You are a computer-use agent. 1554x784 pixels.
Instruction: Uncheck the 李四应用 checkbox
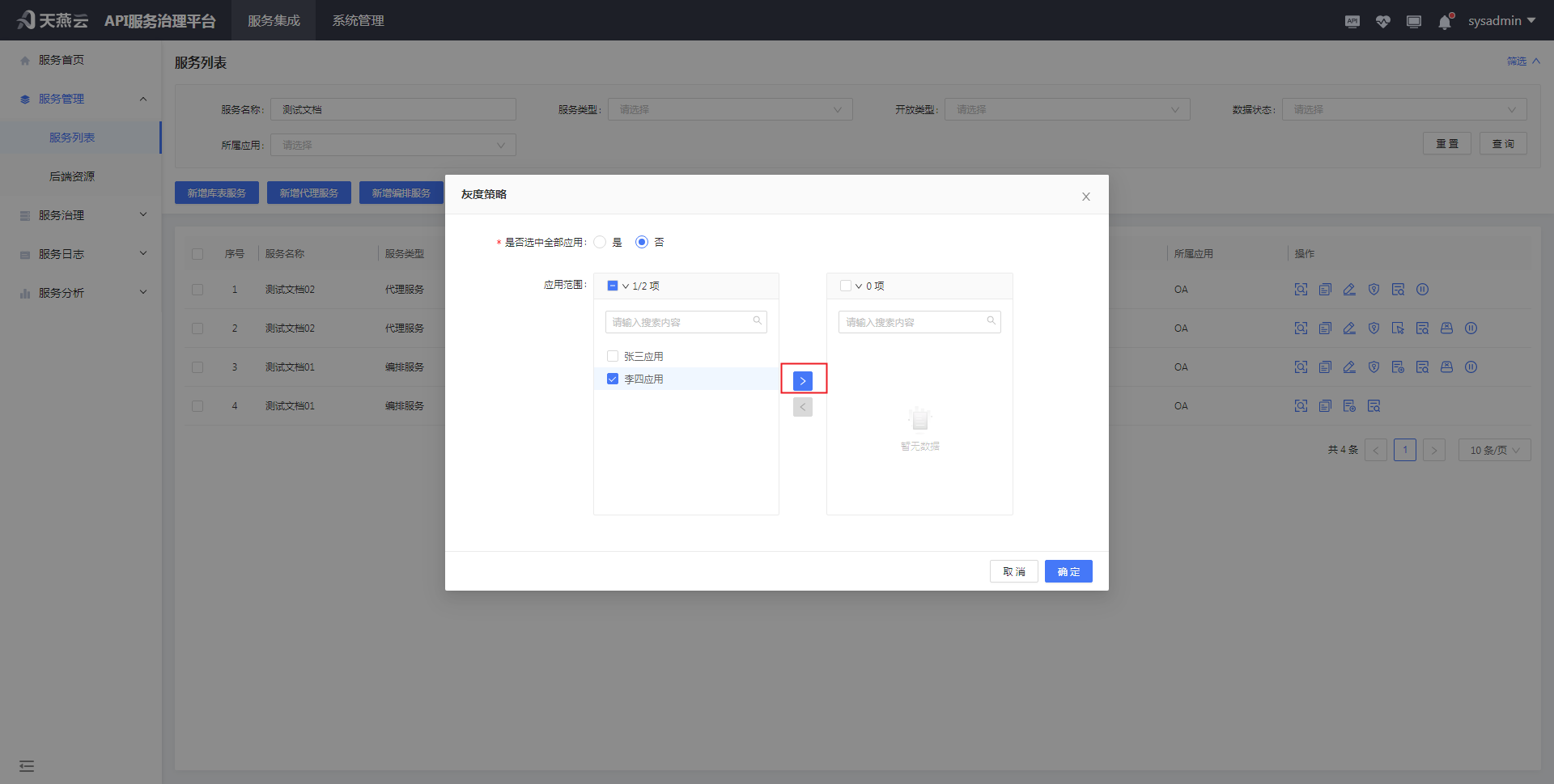click(x=613, y=379)
